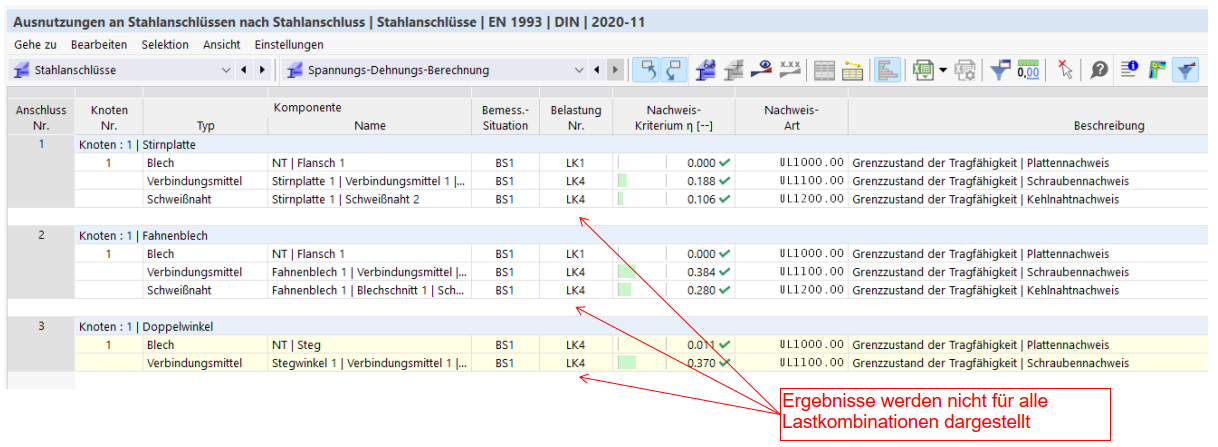Expand the arrow beside the Excel export icon
This screenshot has width=1218, height=447.
942,70
